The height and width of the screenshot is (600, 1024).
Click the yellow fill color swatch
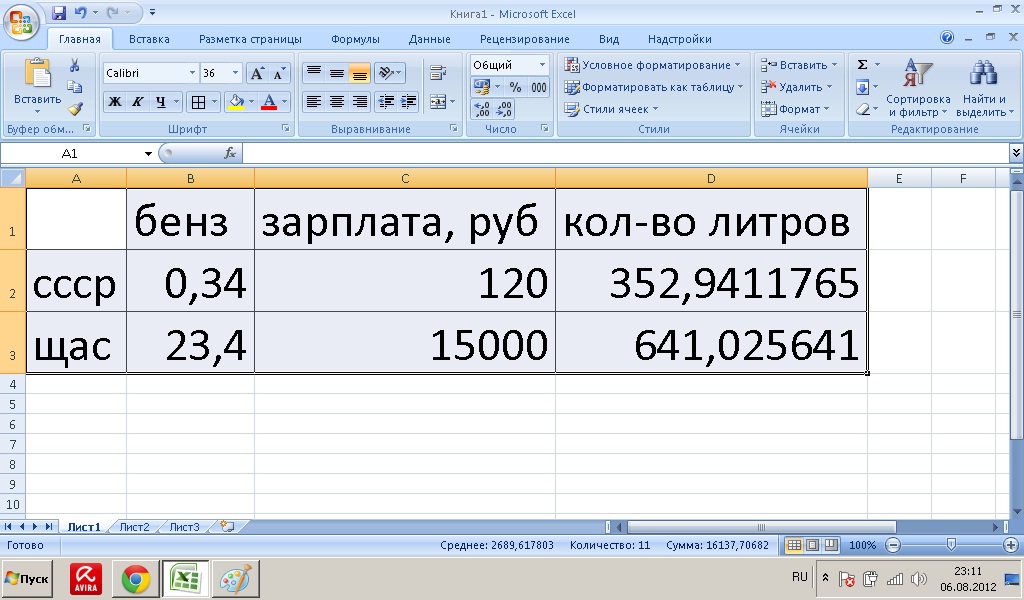(236, 102)
